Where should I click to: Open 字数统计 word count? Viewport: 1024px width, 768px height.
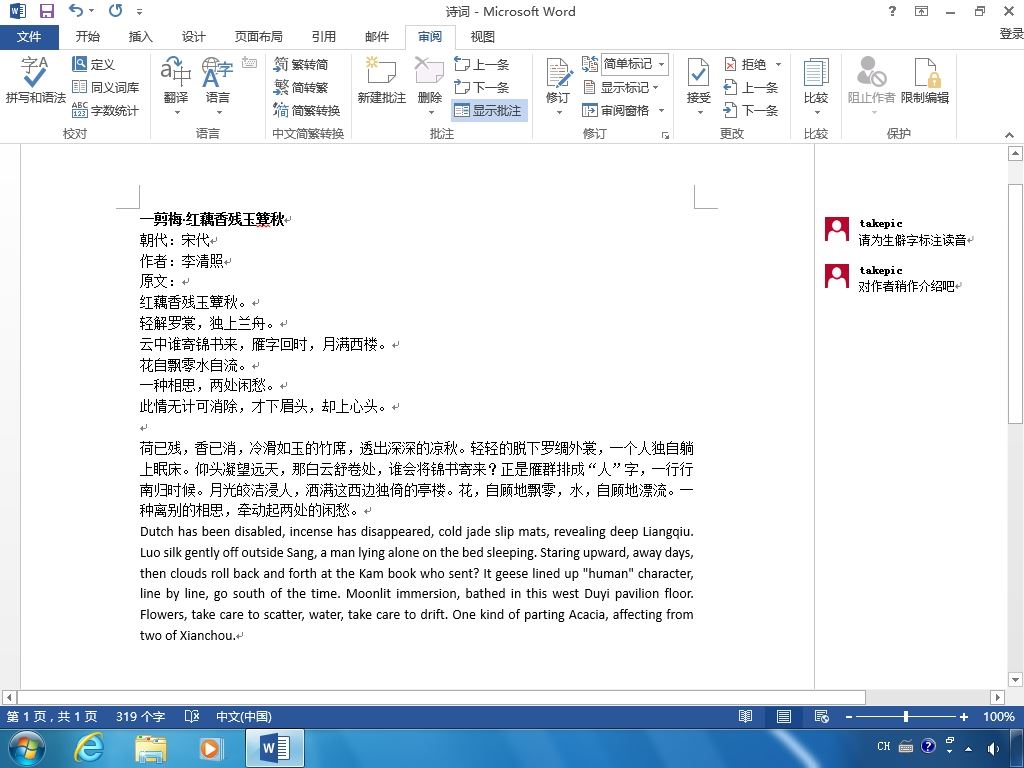[105, 110]
